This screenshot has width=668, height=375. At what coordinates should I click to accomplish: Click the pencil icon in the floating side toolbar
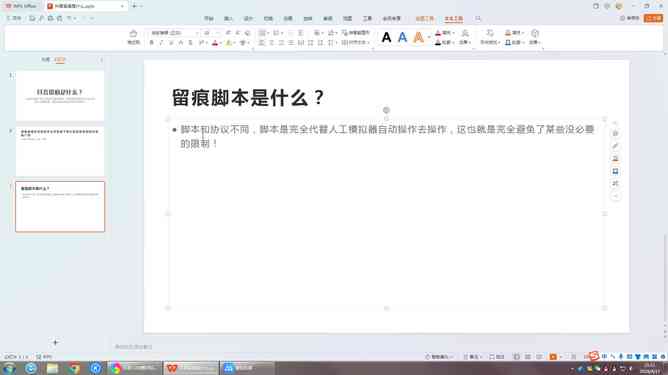[x=615, y=146]
